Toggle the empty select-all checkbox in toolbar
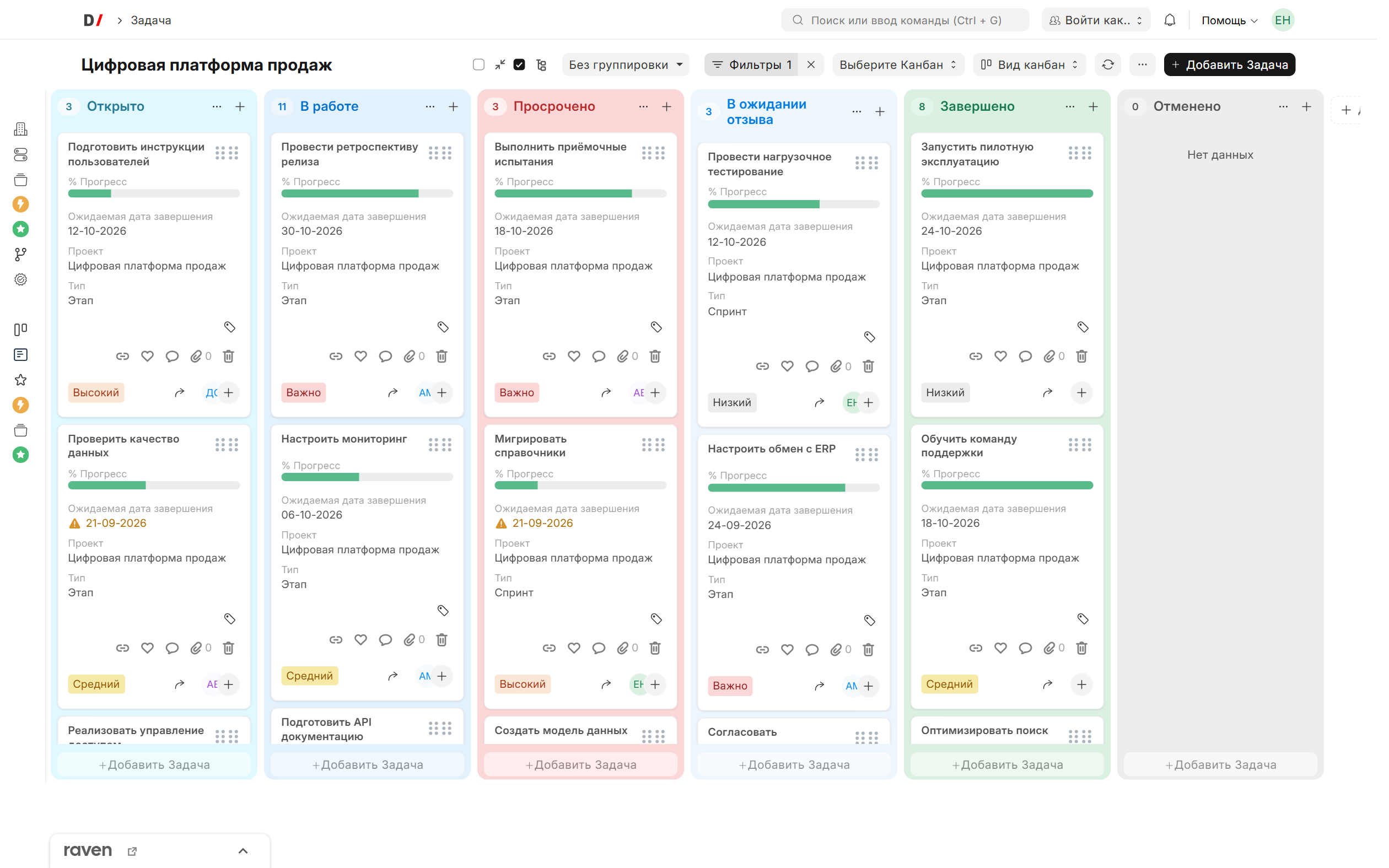This screenshot has height=868, width=1389. pyautogui.click(x=478, y=64)
